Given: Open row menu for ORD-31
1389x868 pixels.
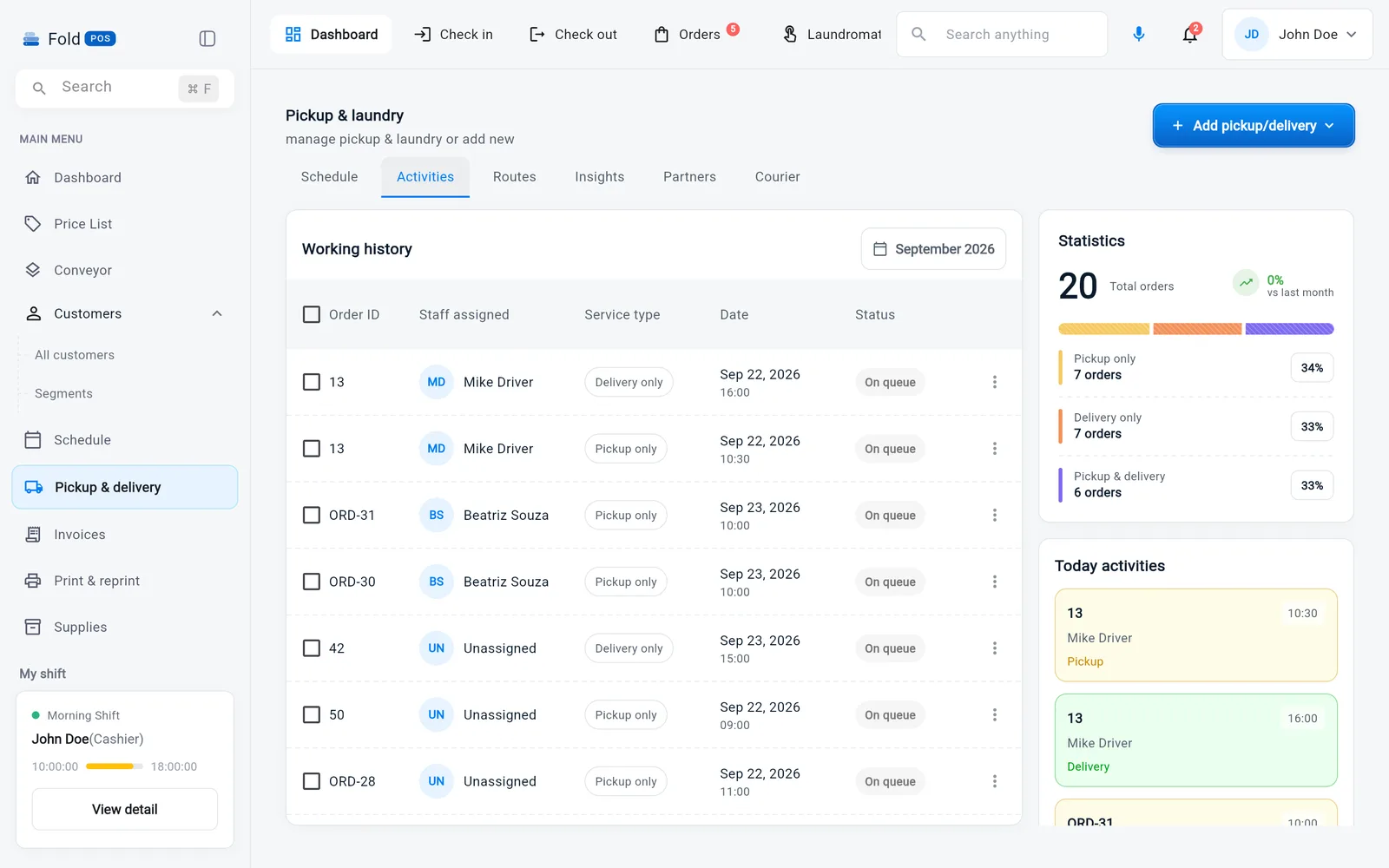Looking at the screenshot, I should coord(995,515).
